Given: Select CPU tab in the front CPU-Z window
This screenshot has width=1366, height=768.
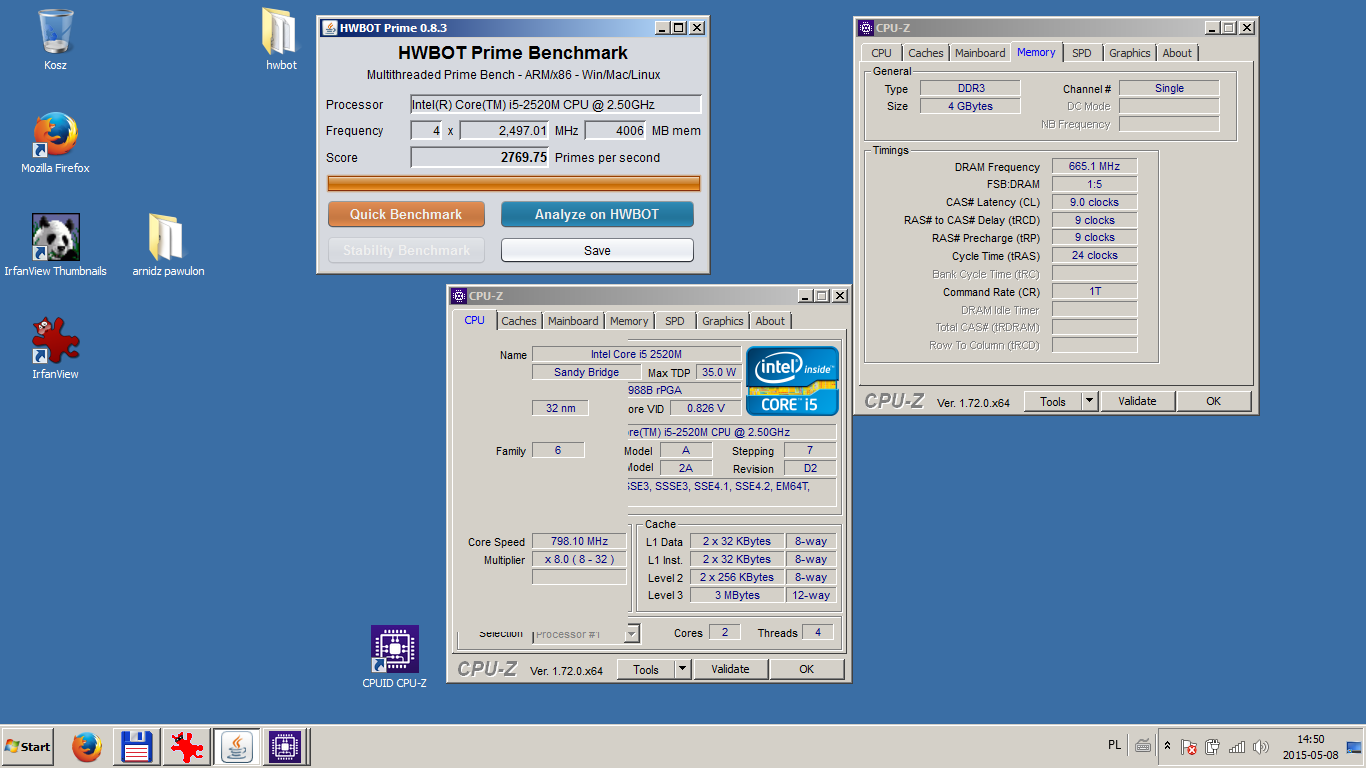Looking at the screenshot, I should click(x=474, y=320).
